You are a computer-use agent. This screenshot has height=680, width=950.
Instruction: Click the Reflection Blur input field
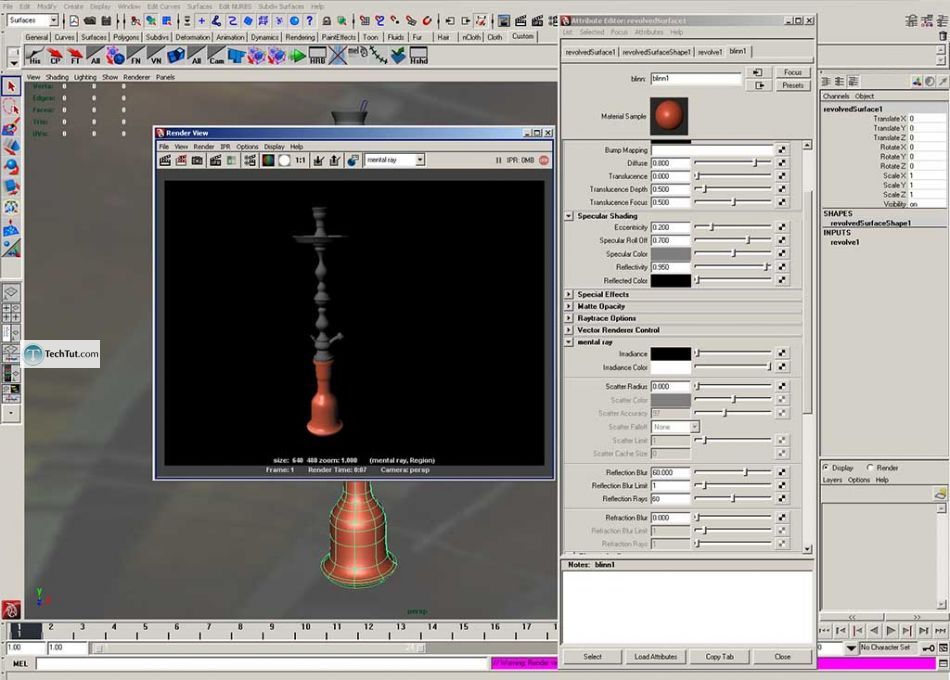point(670,472)
